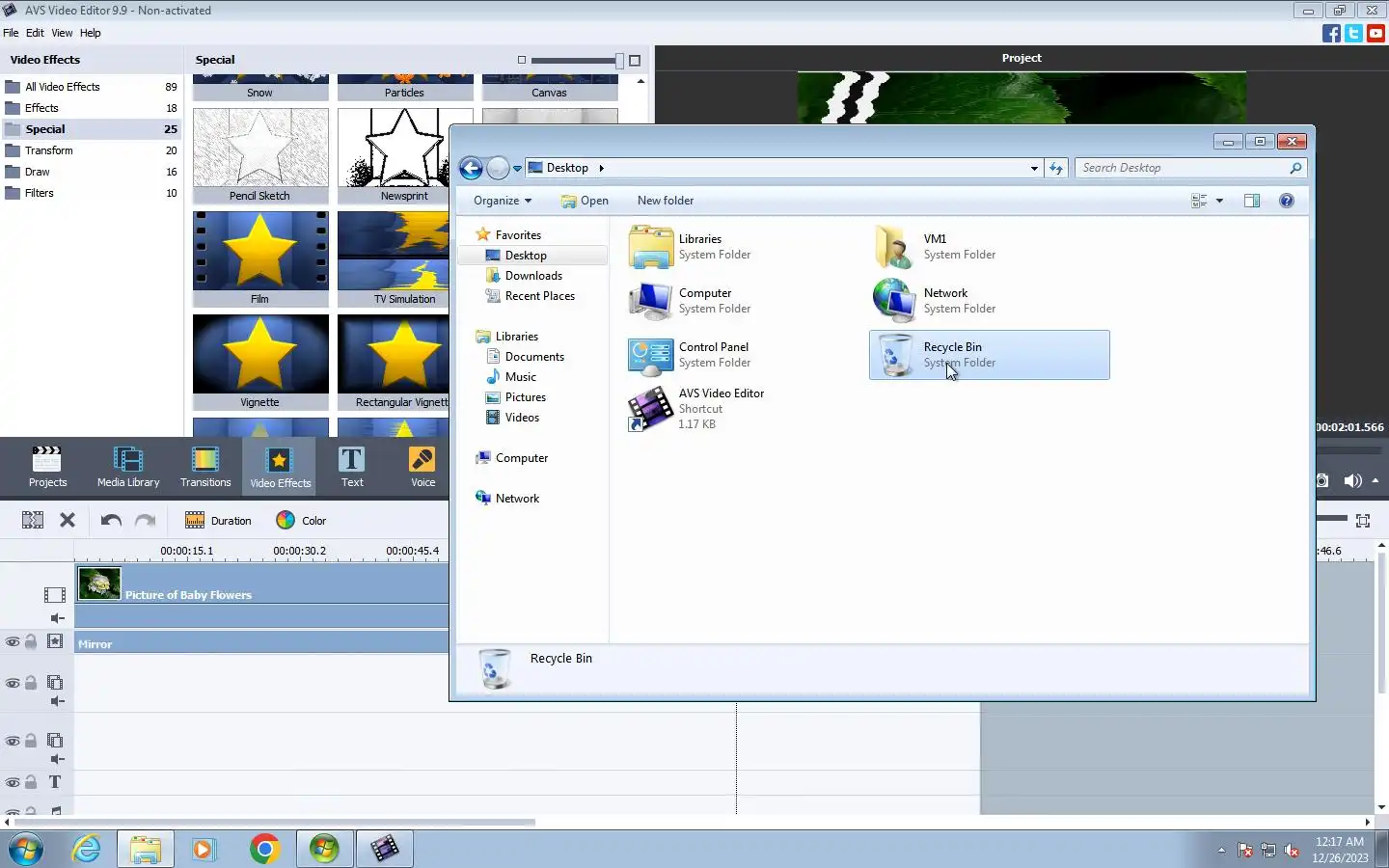Open the Edit menu
Viewport: 1389px width, 868px height.
[35, 33]
